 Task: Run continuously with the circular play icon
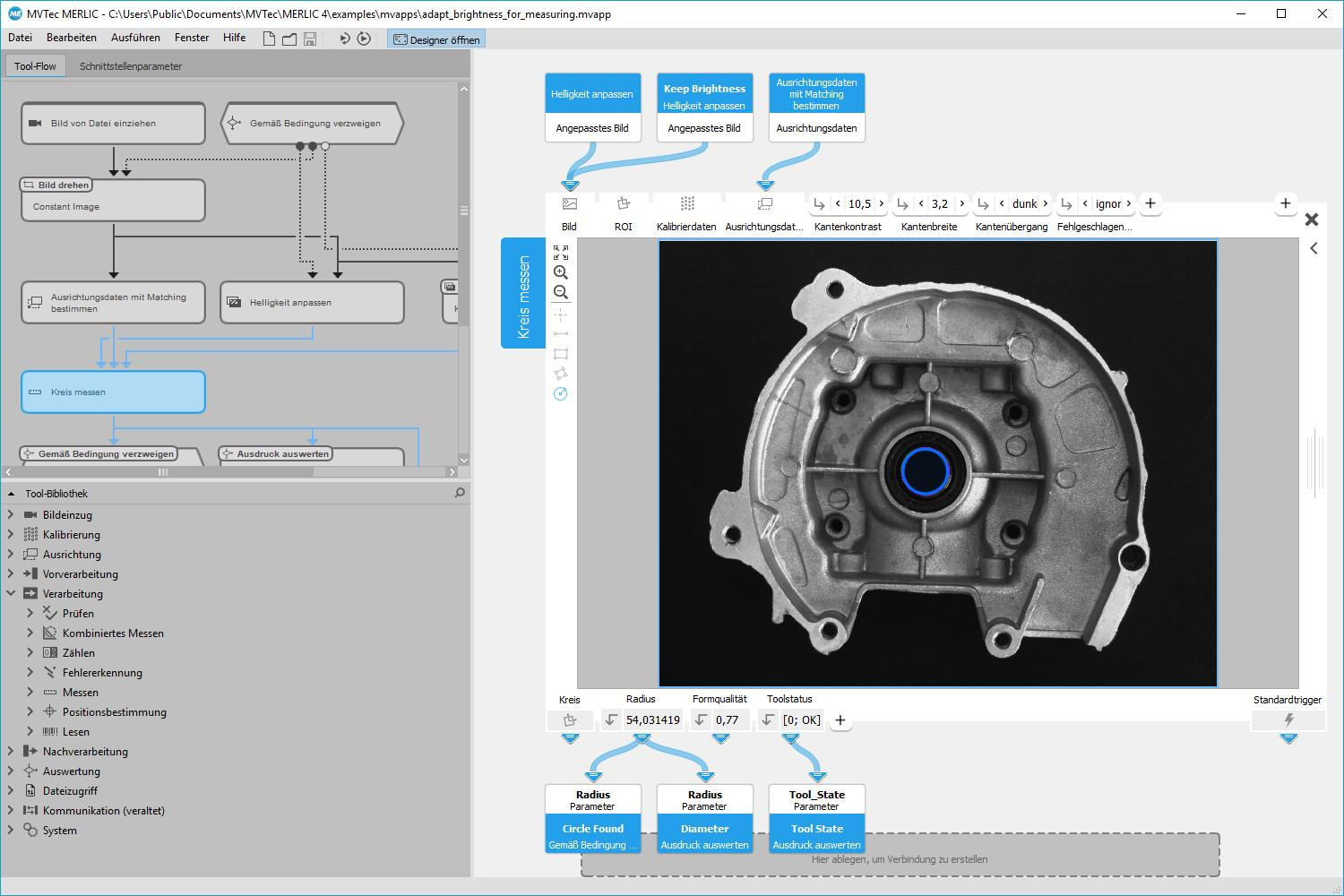click(x=364, y=39)
